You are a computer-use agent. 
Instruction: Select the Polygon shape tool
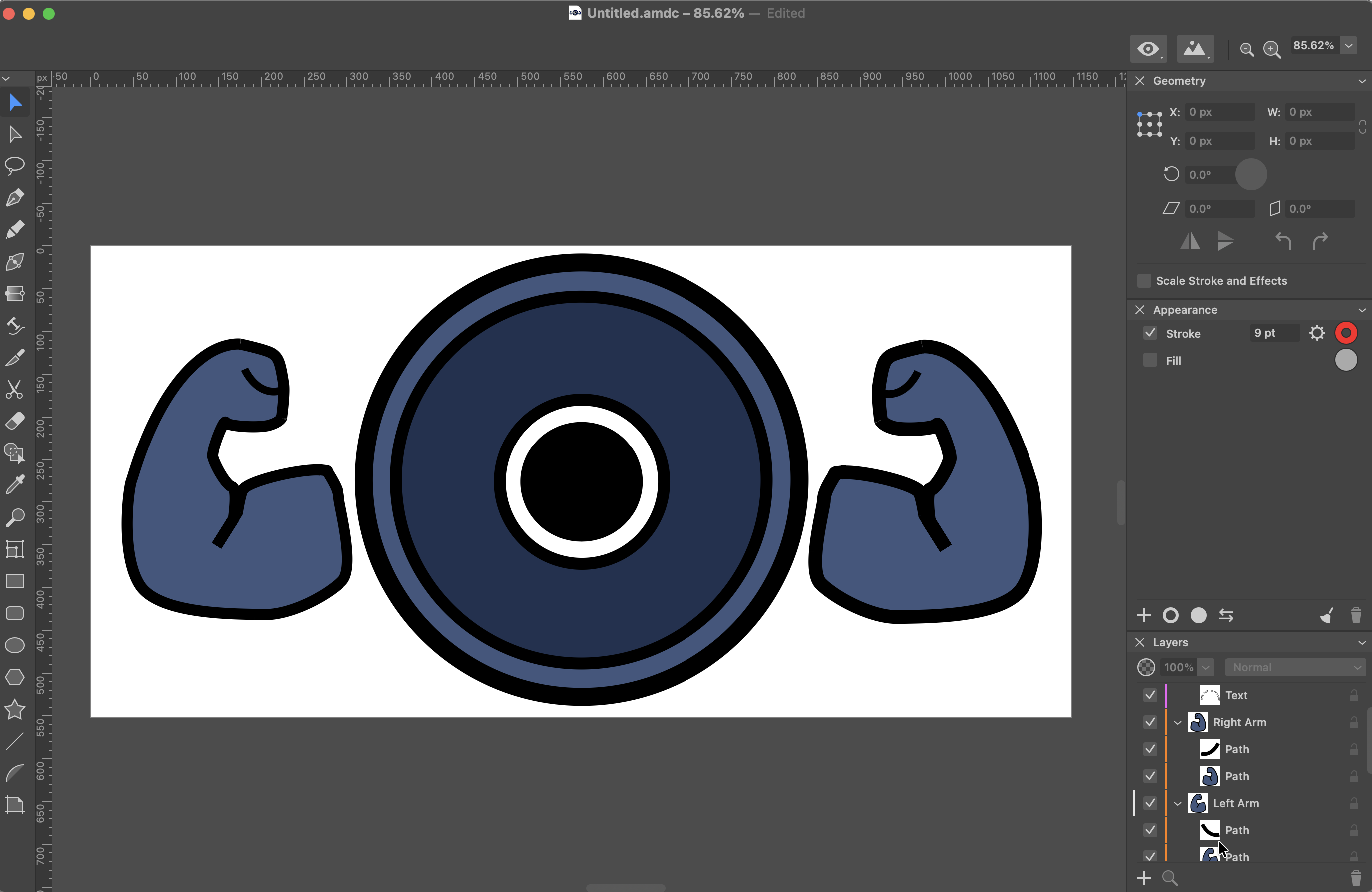[15, 677]
